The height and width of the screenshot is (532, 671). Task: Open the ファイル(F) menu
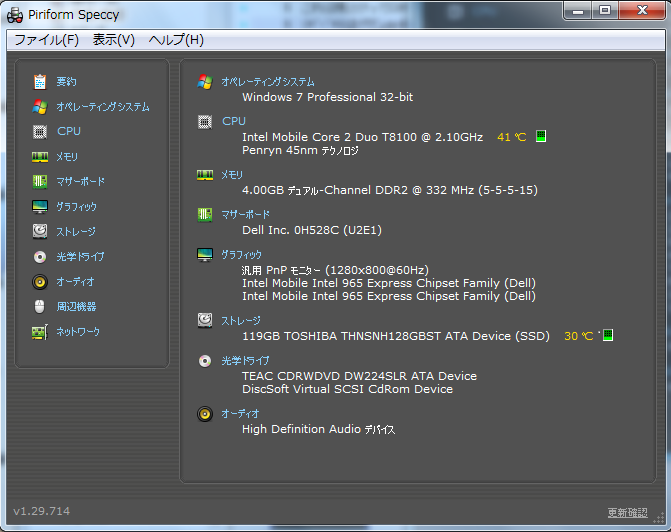tap(47, 40)
